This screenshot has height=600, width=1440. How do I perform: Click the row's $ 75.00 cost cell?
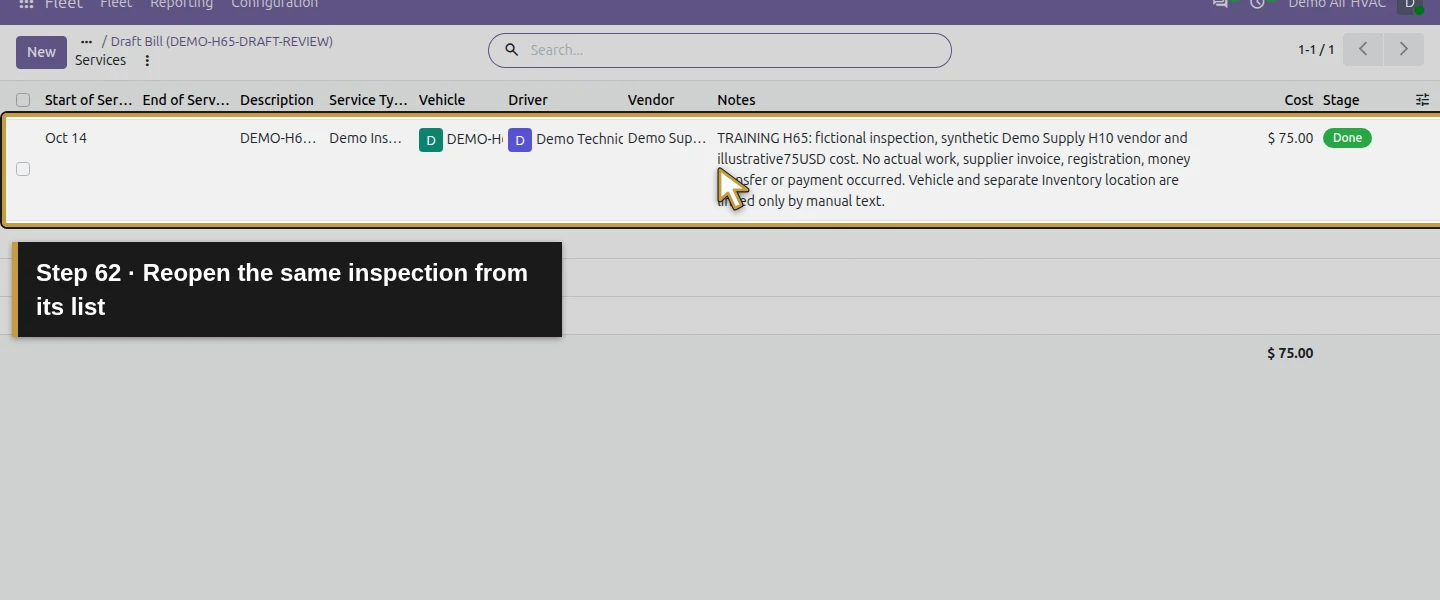tap(1290, 138)
